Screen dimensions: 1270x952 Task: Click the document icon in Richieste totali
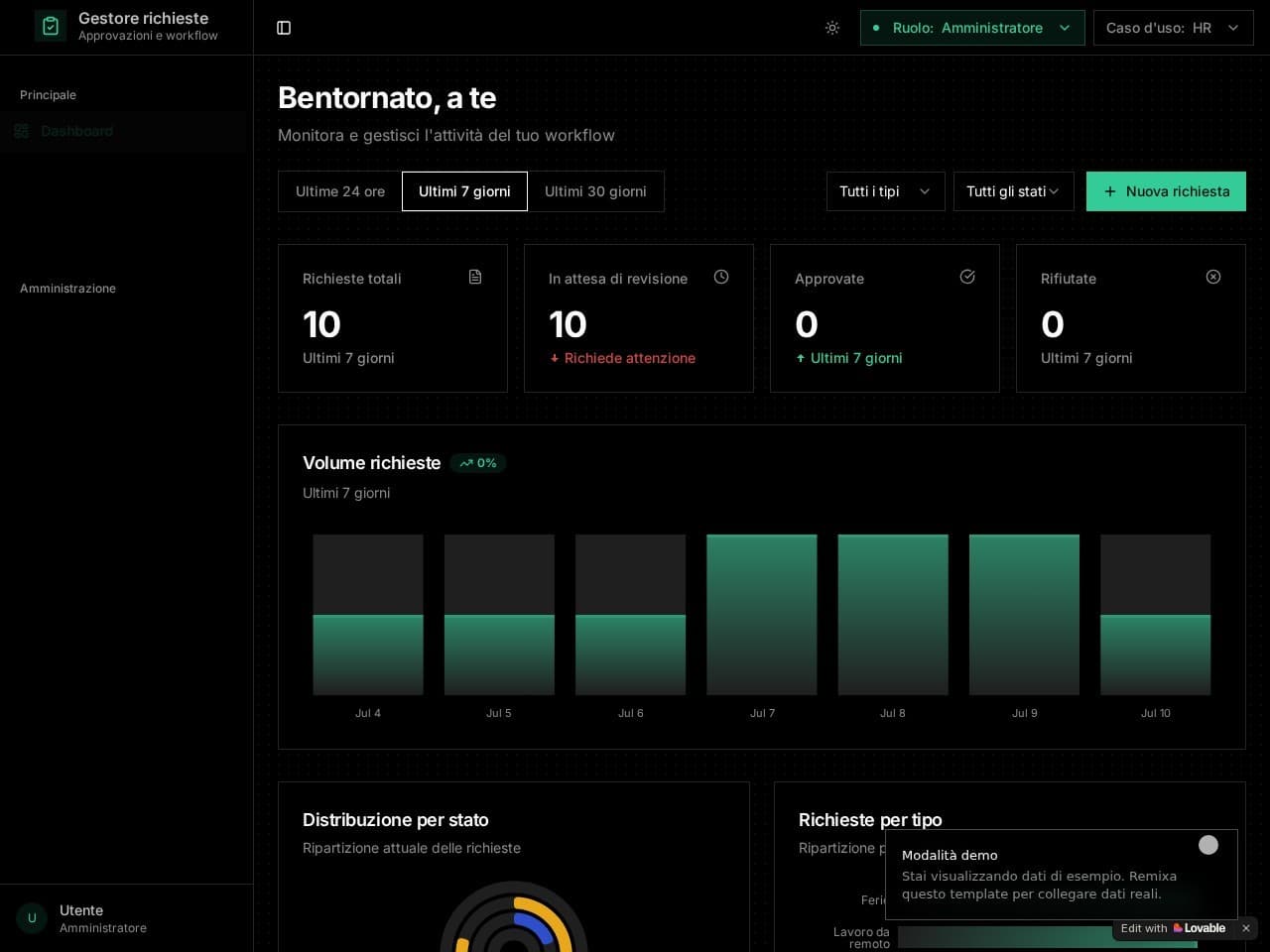click(475, 277)
